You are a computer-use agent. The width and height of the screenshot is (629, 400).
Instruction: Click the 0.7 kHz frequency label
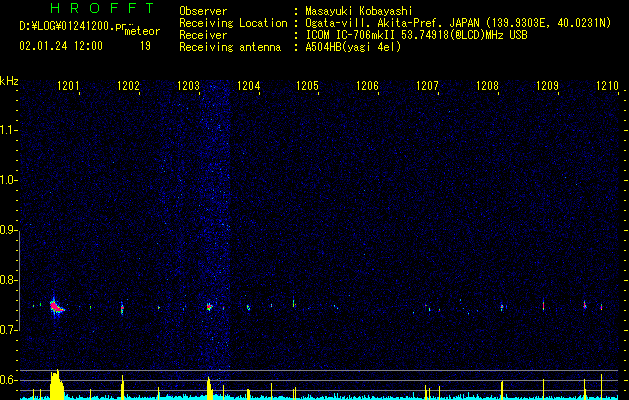pyautogui.click(x=9, y=330)
